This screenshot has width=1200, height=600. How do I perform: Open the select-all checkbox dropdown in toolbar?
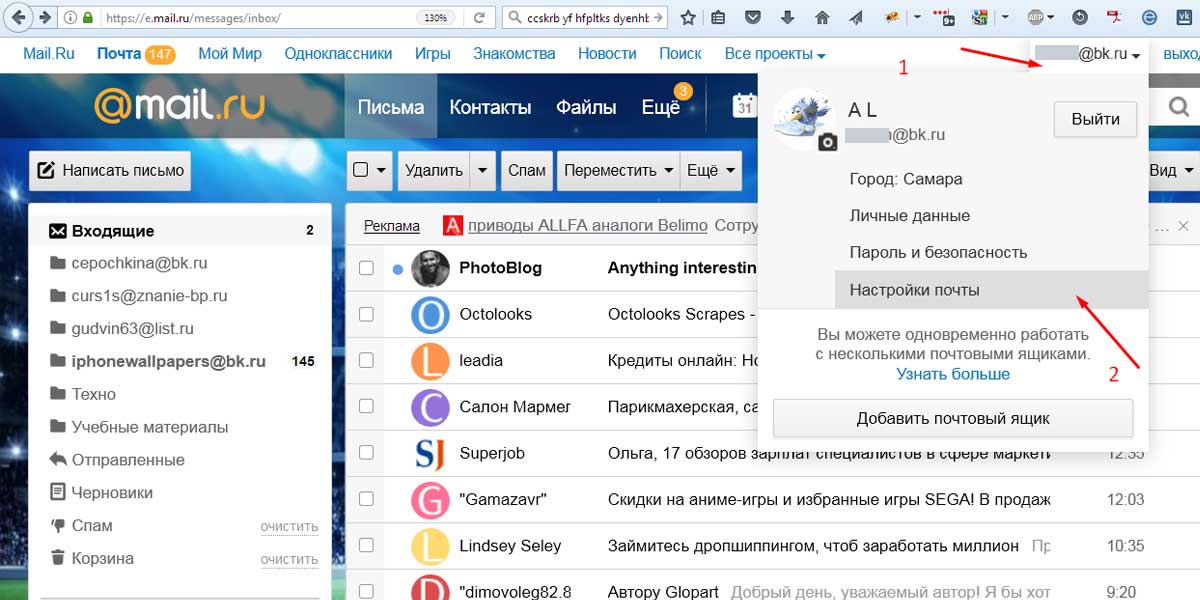click(370, 170)
